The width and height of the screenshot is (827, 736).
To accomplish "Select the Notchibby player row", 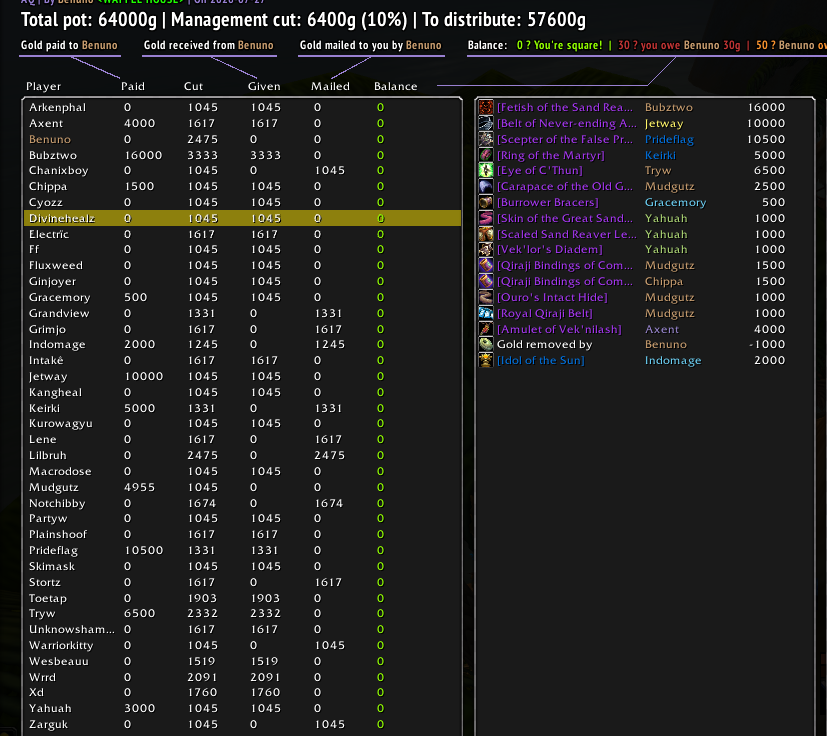I will click(x=243, y=503).
